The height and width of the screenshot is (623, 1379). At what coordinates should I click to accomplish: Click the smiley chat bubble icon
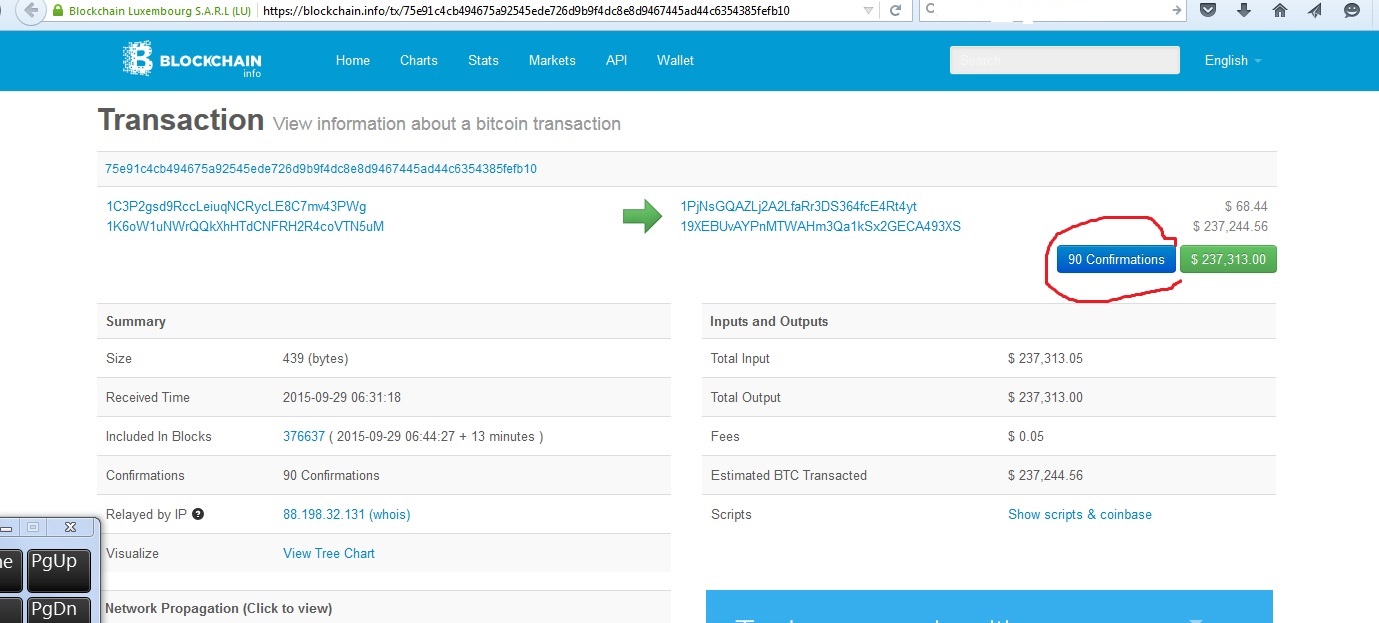point(1352,10)
